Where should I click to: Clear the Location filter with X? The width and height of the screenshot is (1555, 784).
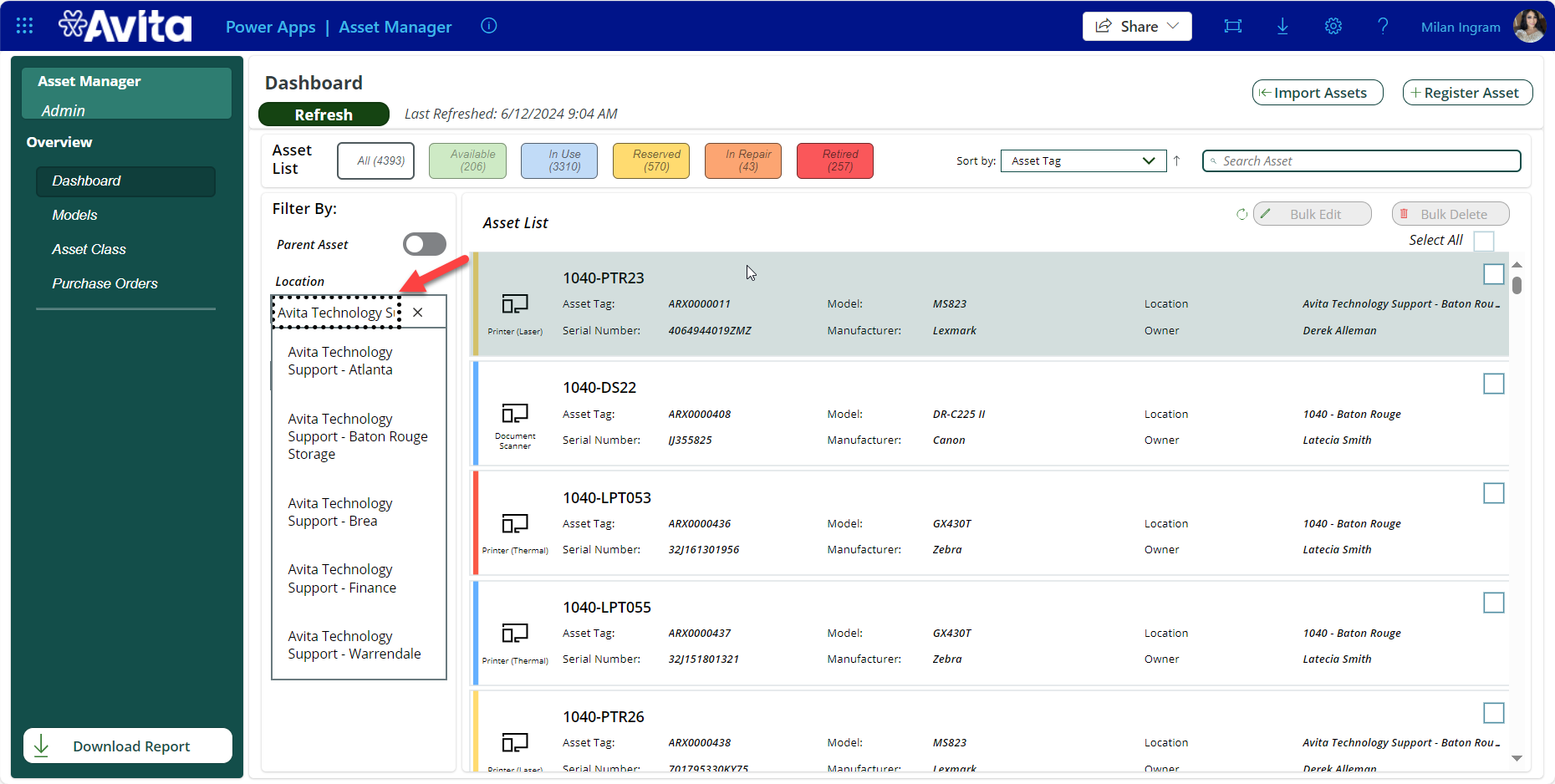click(x=418, y=312)
